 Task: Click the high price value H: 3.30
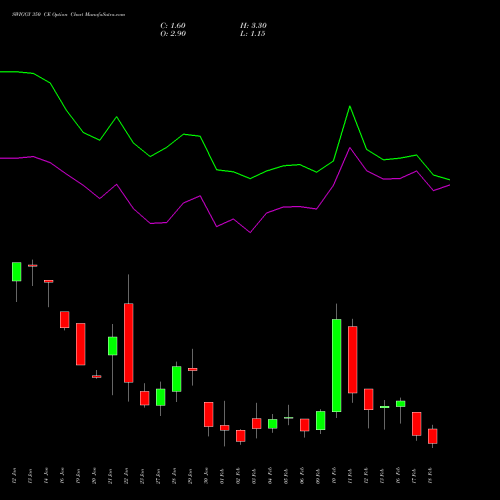tap(253, 26)
